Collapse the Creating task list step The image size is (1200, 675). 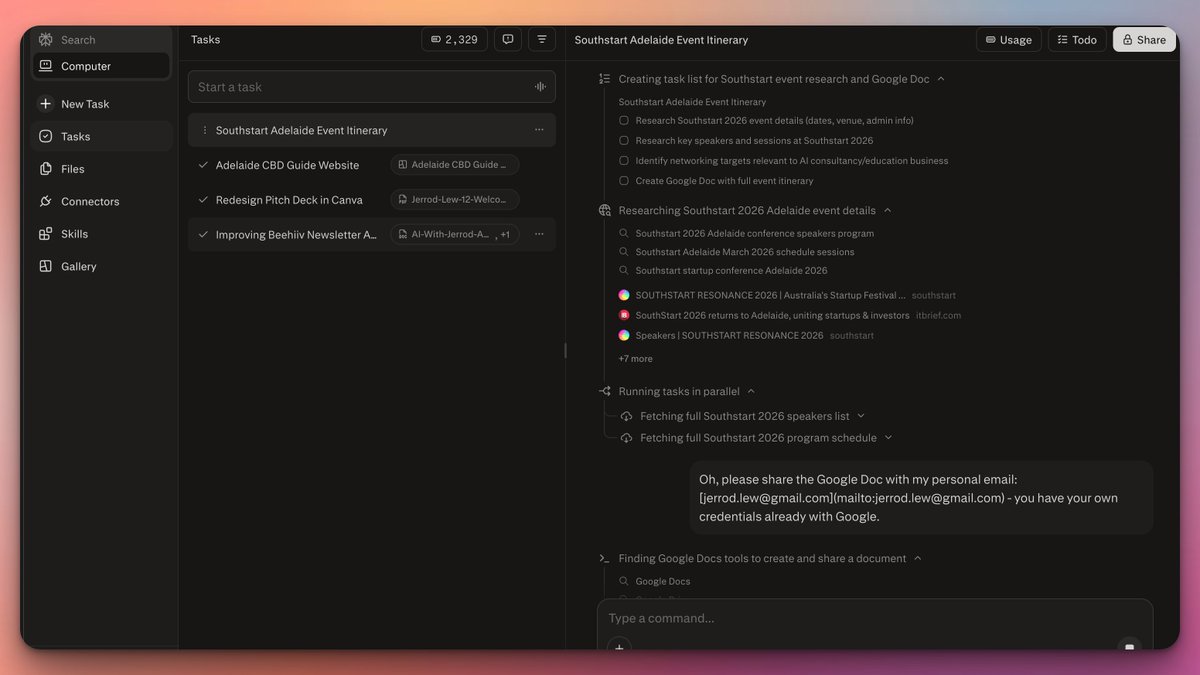tap(941, 79)
